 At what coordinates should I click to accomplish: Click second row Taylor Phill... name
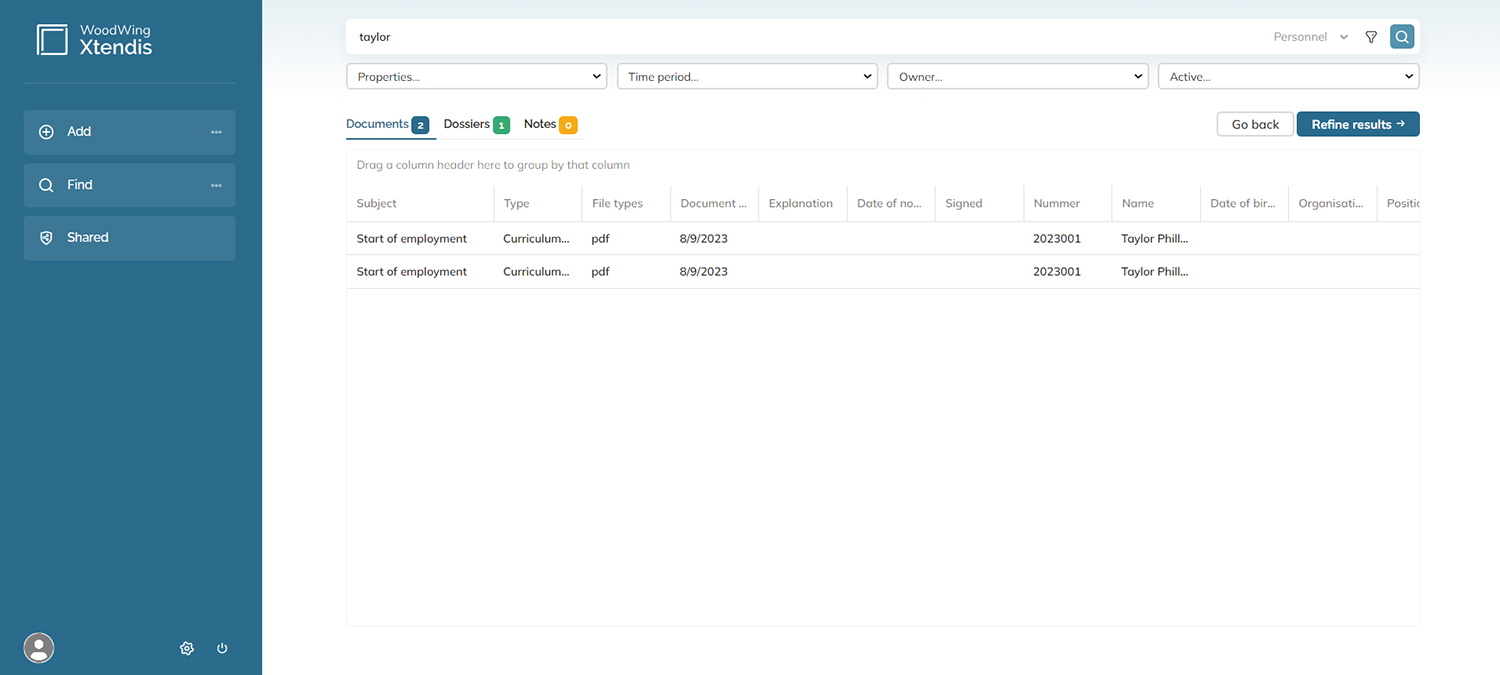coord(1155,272)
